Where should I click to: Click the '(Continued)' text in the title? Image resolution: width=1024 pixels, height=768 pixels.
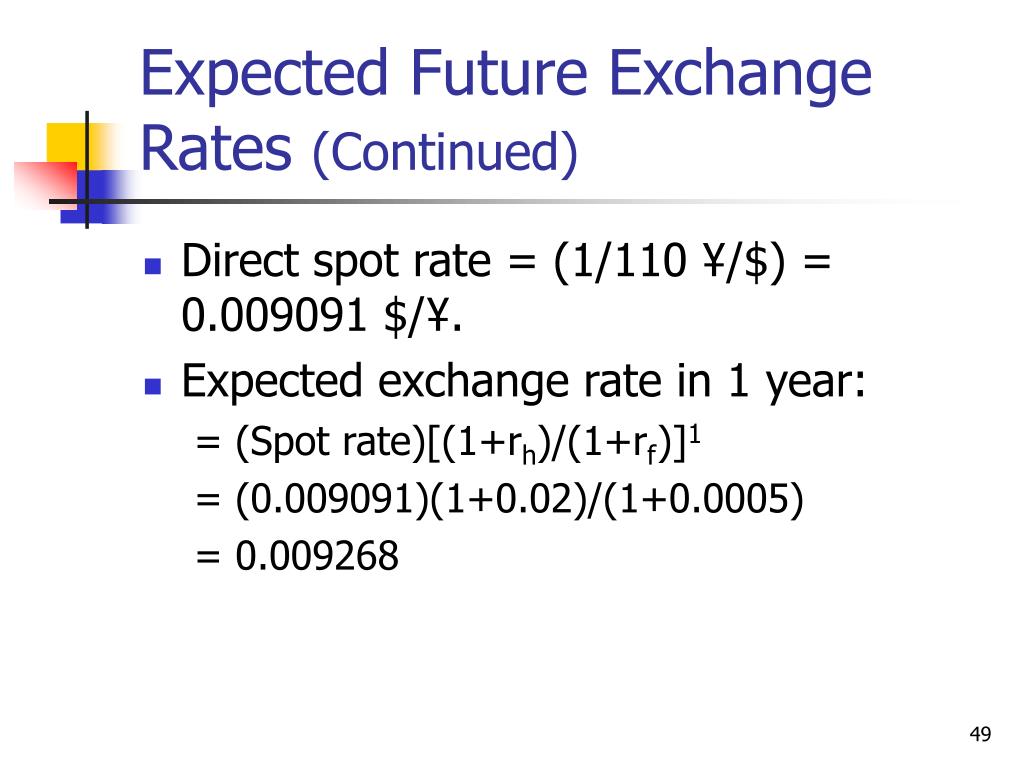(445, 153)
